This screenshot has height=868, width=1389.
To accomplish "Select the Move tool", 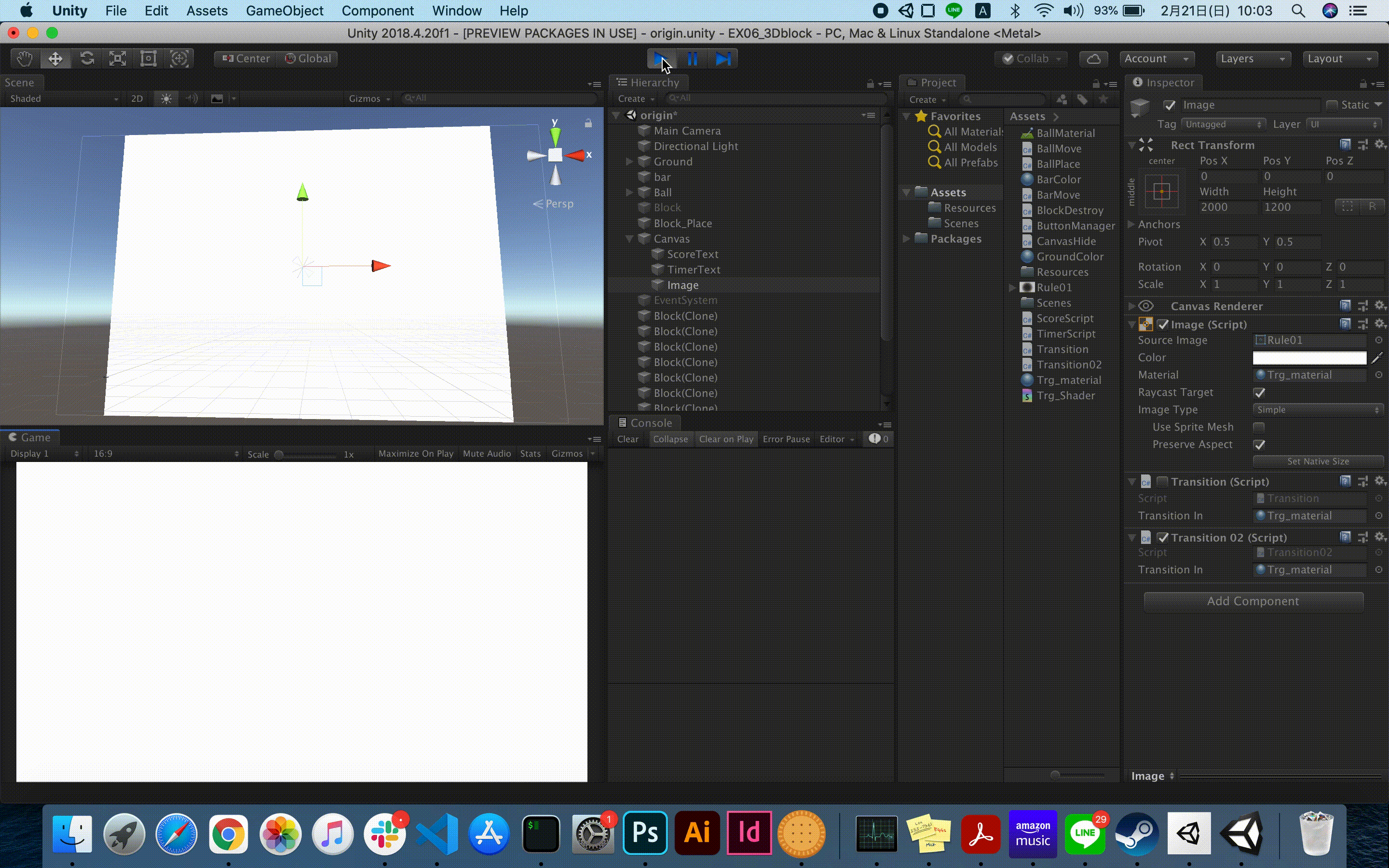I will [x=55, y=58].
